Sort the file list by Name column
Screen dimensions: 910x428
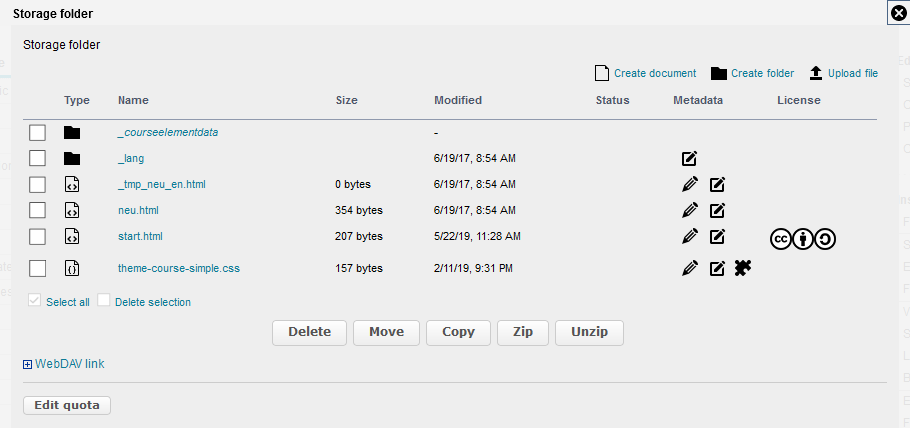[133, 100]
